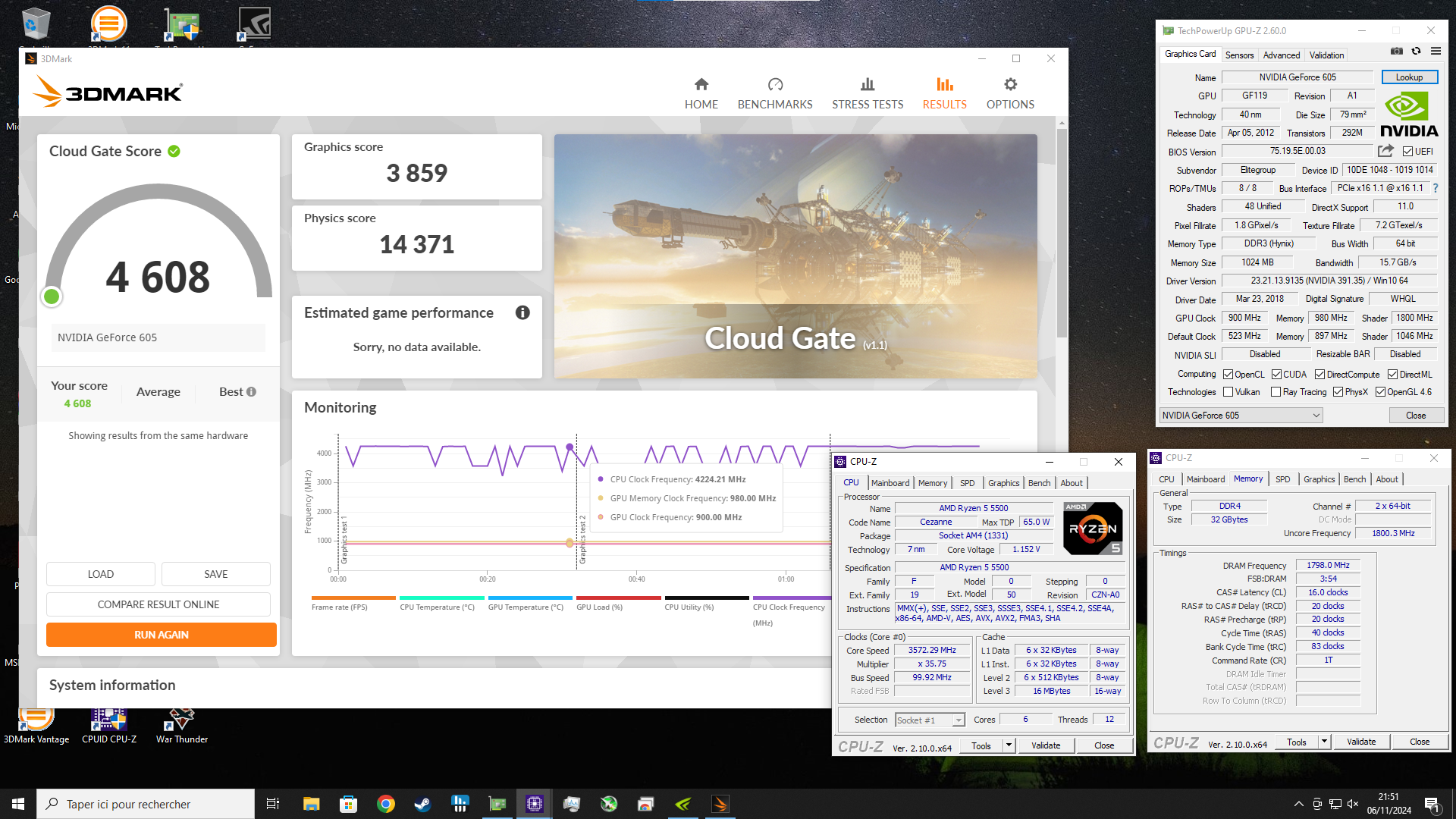
Task: Switch to the Sensors tab in GPU-Z
Action: [1239, 55]
